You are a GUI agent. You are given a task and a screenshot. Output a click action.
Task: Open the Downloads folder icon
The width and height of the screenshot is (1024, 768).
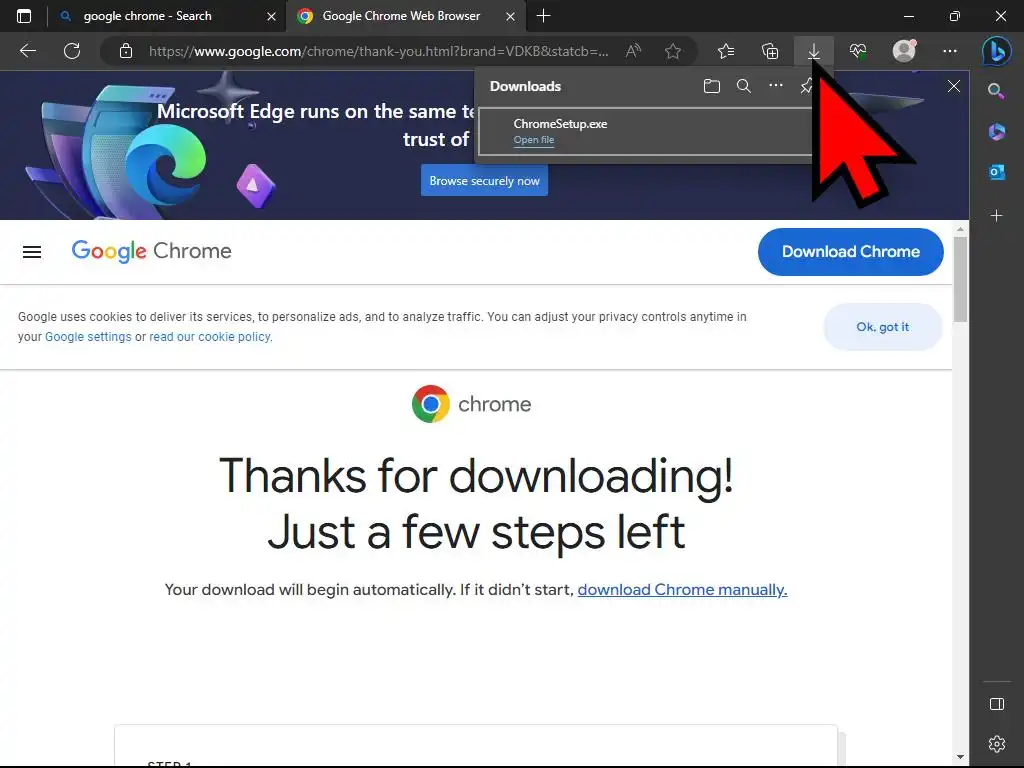pyautogui.click(x=712, y=86)
